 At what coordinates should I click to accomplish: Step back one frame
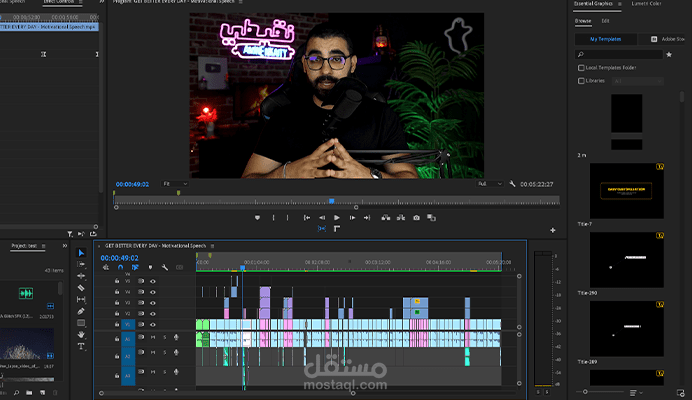[322, 218]
